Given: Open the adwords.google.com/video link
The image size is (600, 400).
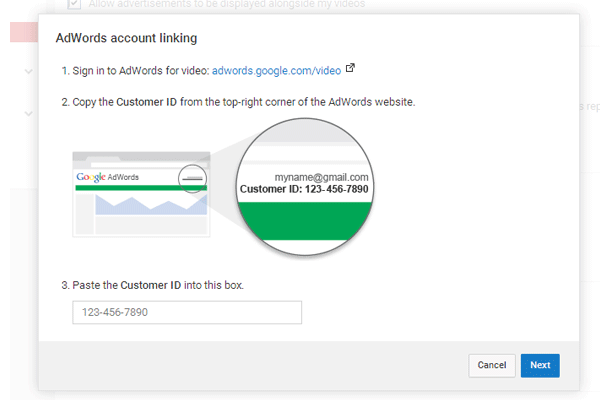Looking at the screenshot, I should (276, 71).
